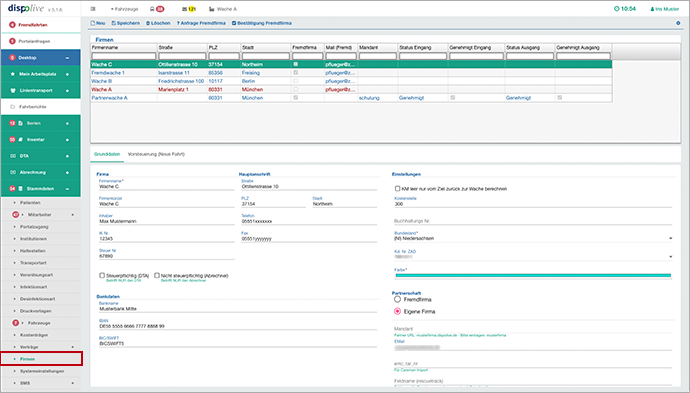Open the Iris Muster user menu

[x=664, y=9]
